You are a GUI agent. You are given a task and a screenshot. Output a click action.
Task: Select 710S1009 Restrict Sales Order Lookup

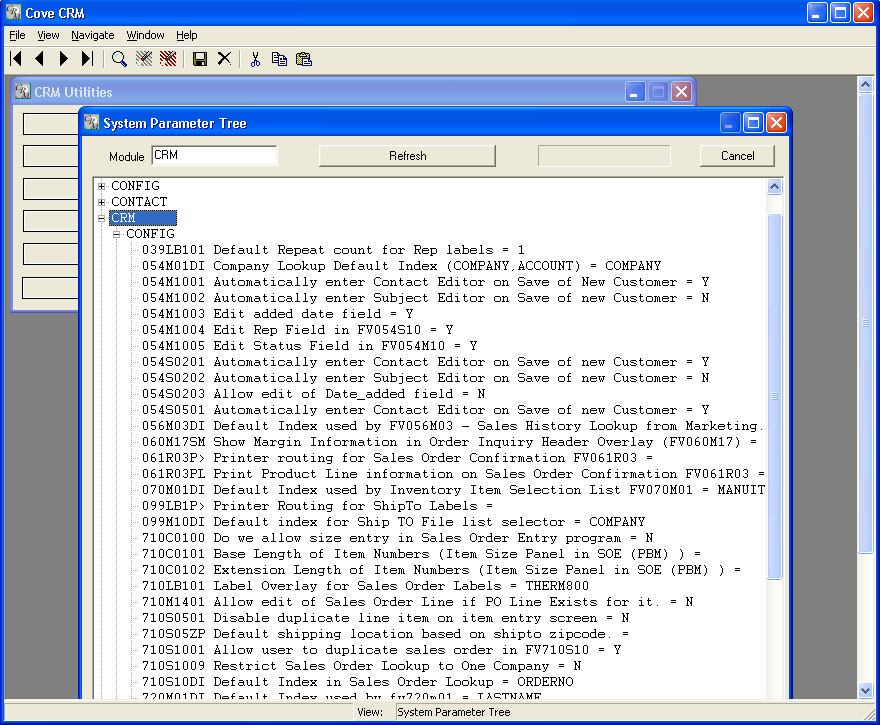[x=361, y=666]
